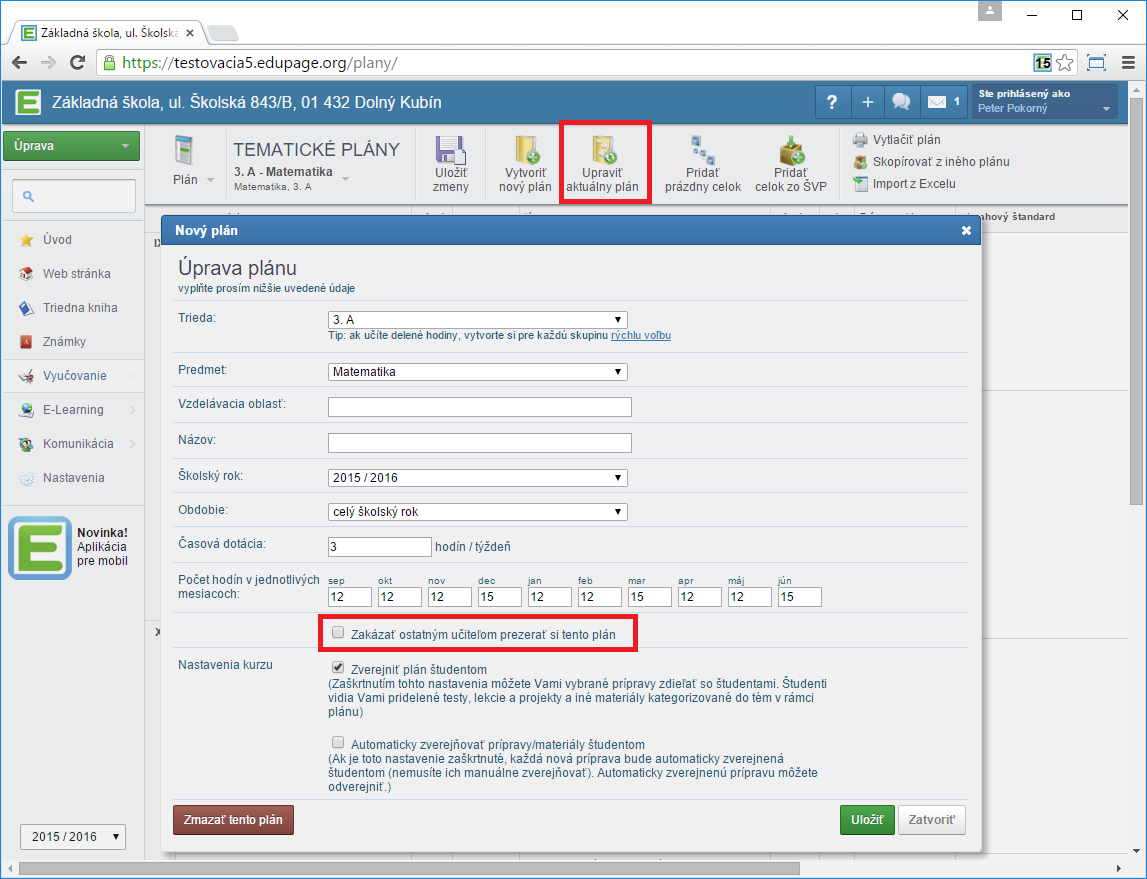
Task: Click the Uložiť zmeny floppy disk icon
Action: pyautogui.click(x=450, y=151)
